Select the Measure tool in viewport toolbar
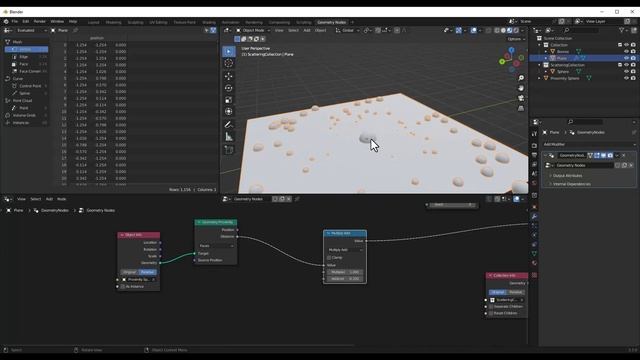 (x=229, y=137)
